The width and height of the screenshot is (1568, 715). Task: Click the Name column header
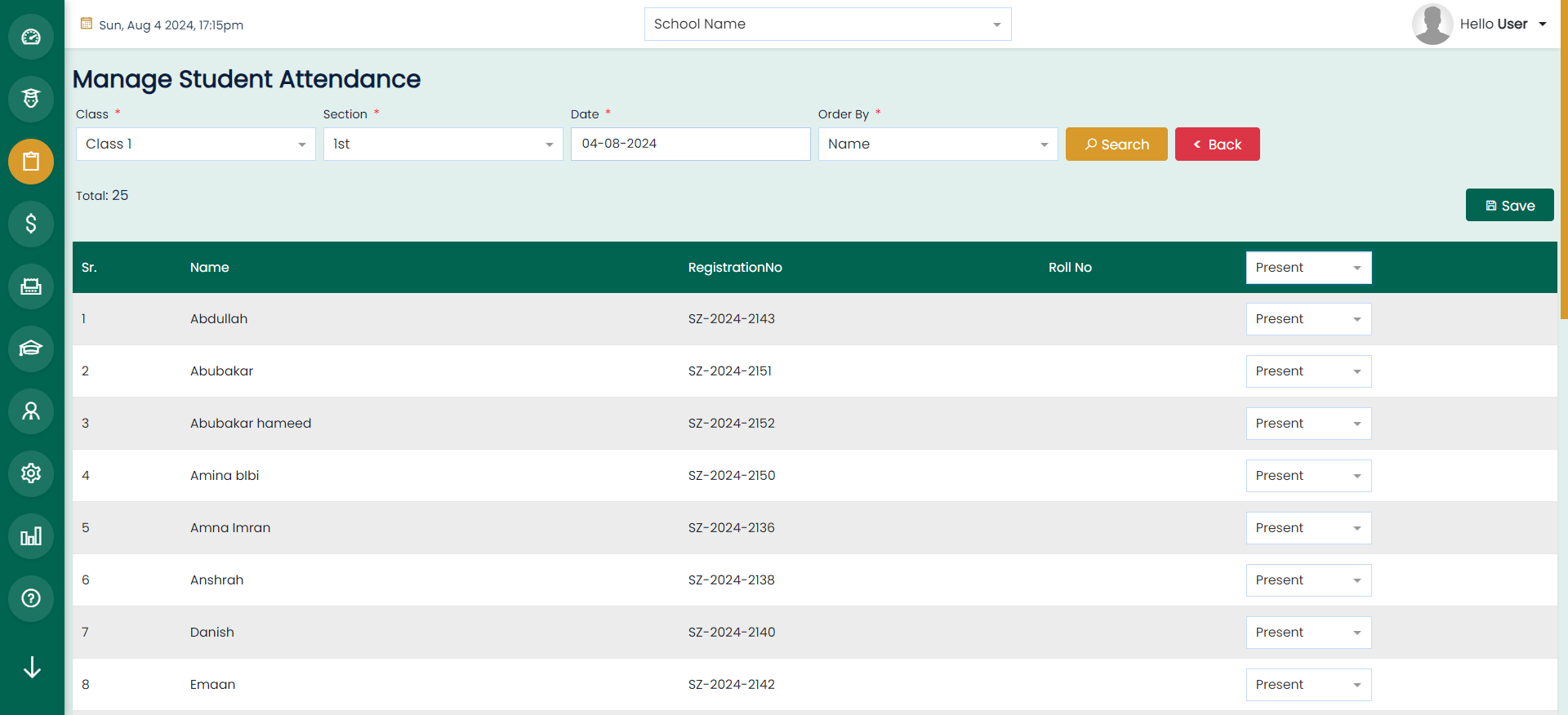[209, 268]
